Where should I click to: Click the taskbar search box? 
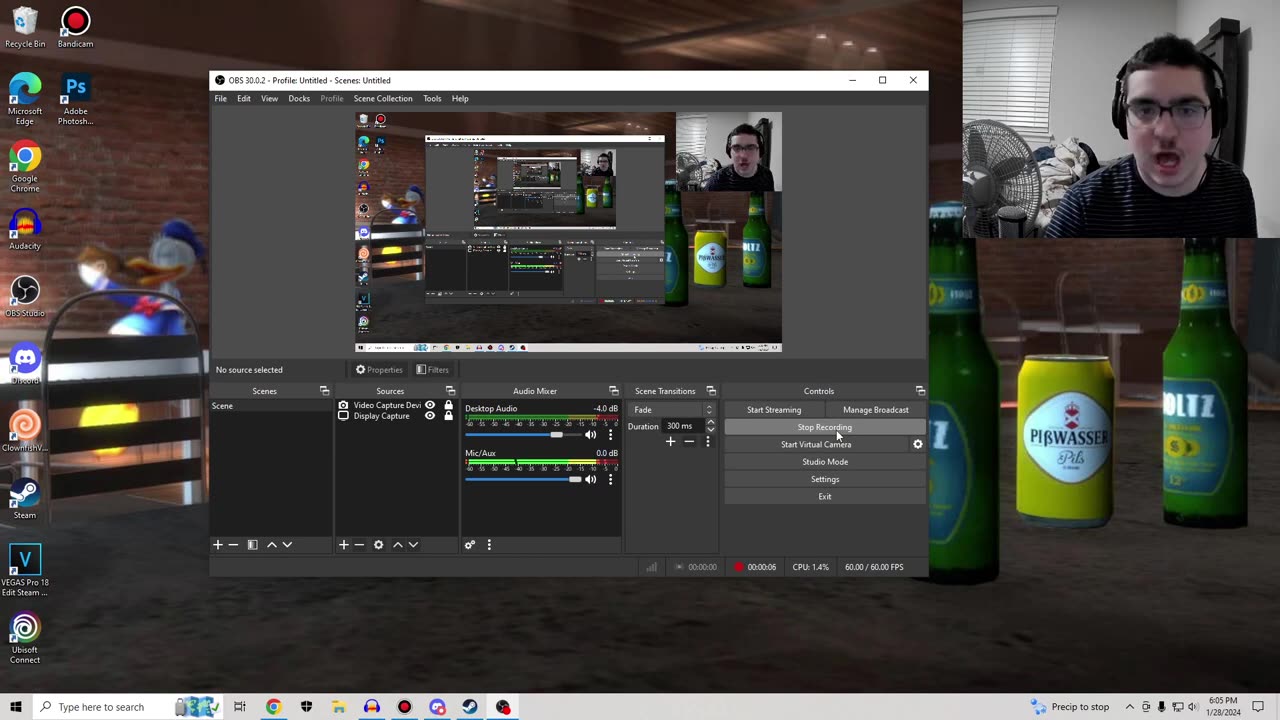click(128, 707)
